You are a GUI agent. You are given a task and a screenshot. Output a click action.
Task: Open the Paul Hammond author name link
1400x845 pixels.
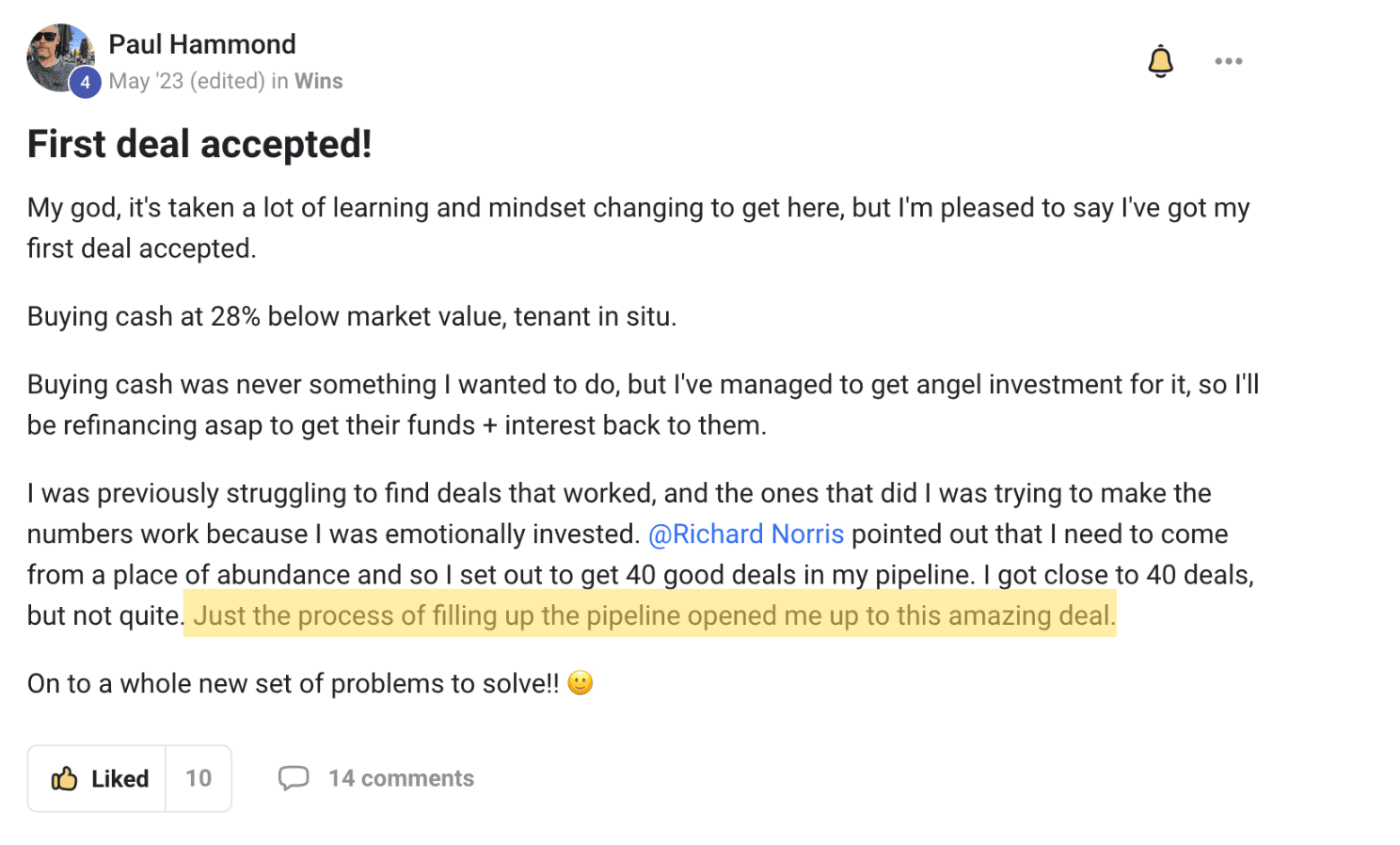[202, 44]
